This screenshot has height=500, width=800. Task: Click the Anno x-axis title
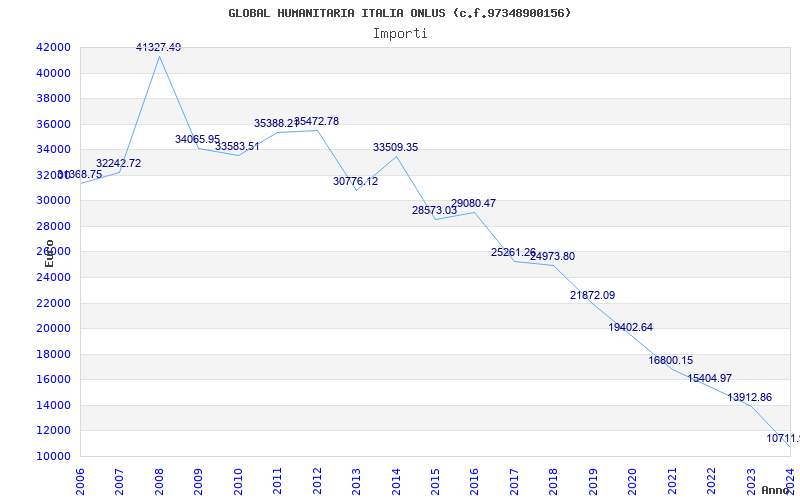click(x=775, y=490)
